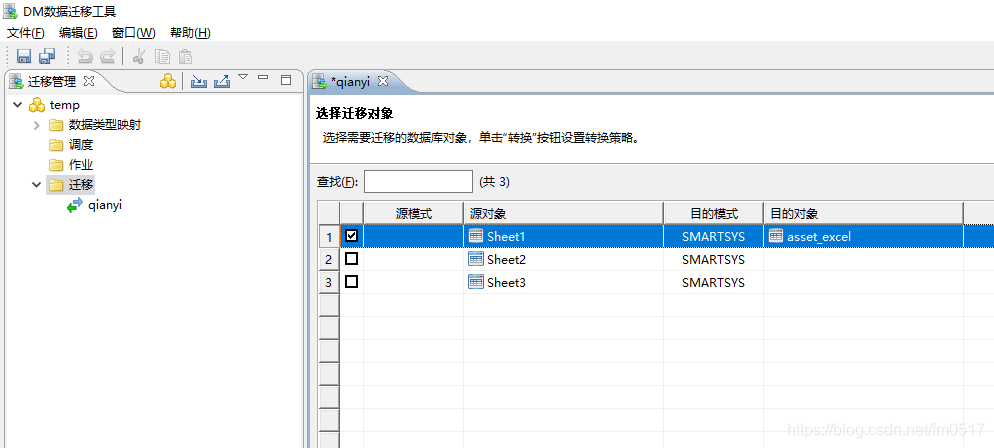Maximize the migration management panel
The width and height of the screenshot is (994, 448).
(x=286, y=80)
